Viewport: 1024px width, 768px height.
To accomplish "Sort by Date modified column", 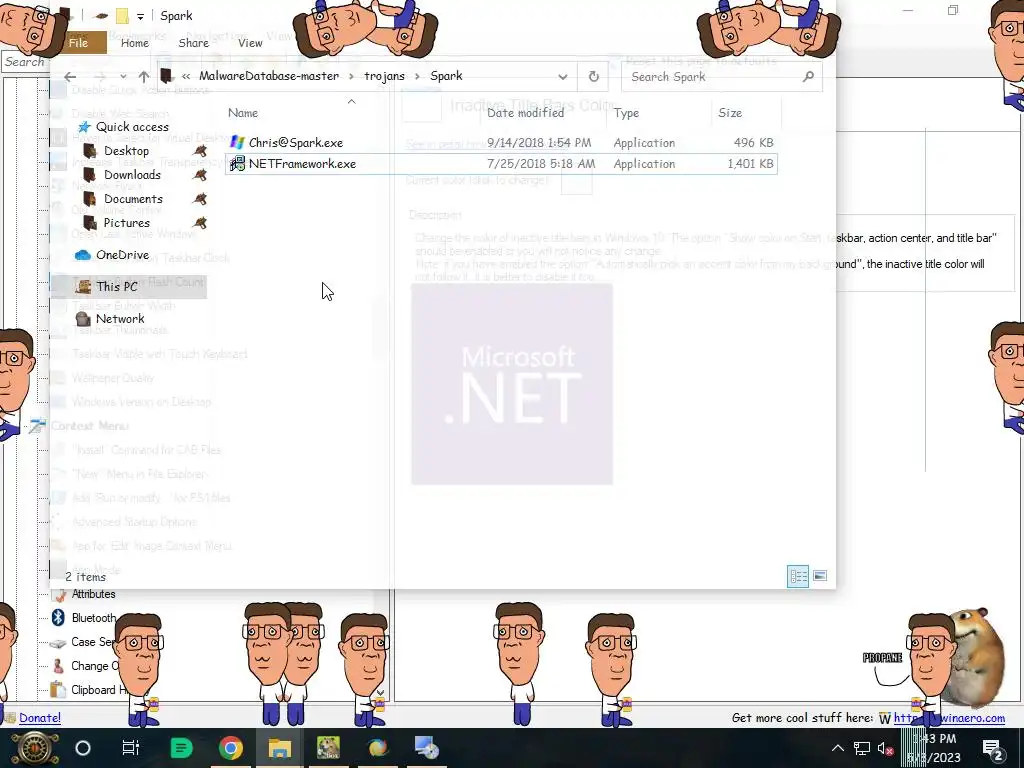I will click(525, 113).
